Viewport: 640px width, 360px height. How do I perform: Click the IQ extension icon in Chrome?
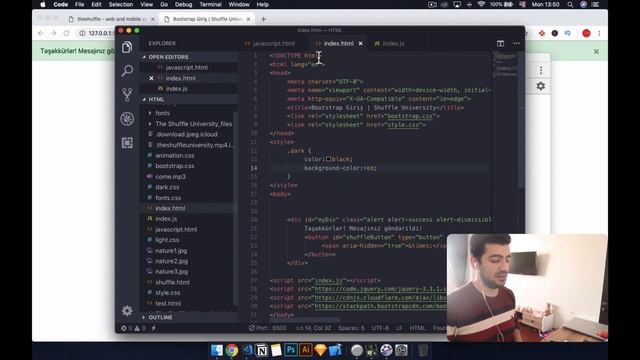point(567,33)
